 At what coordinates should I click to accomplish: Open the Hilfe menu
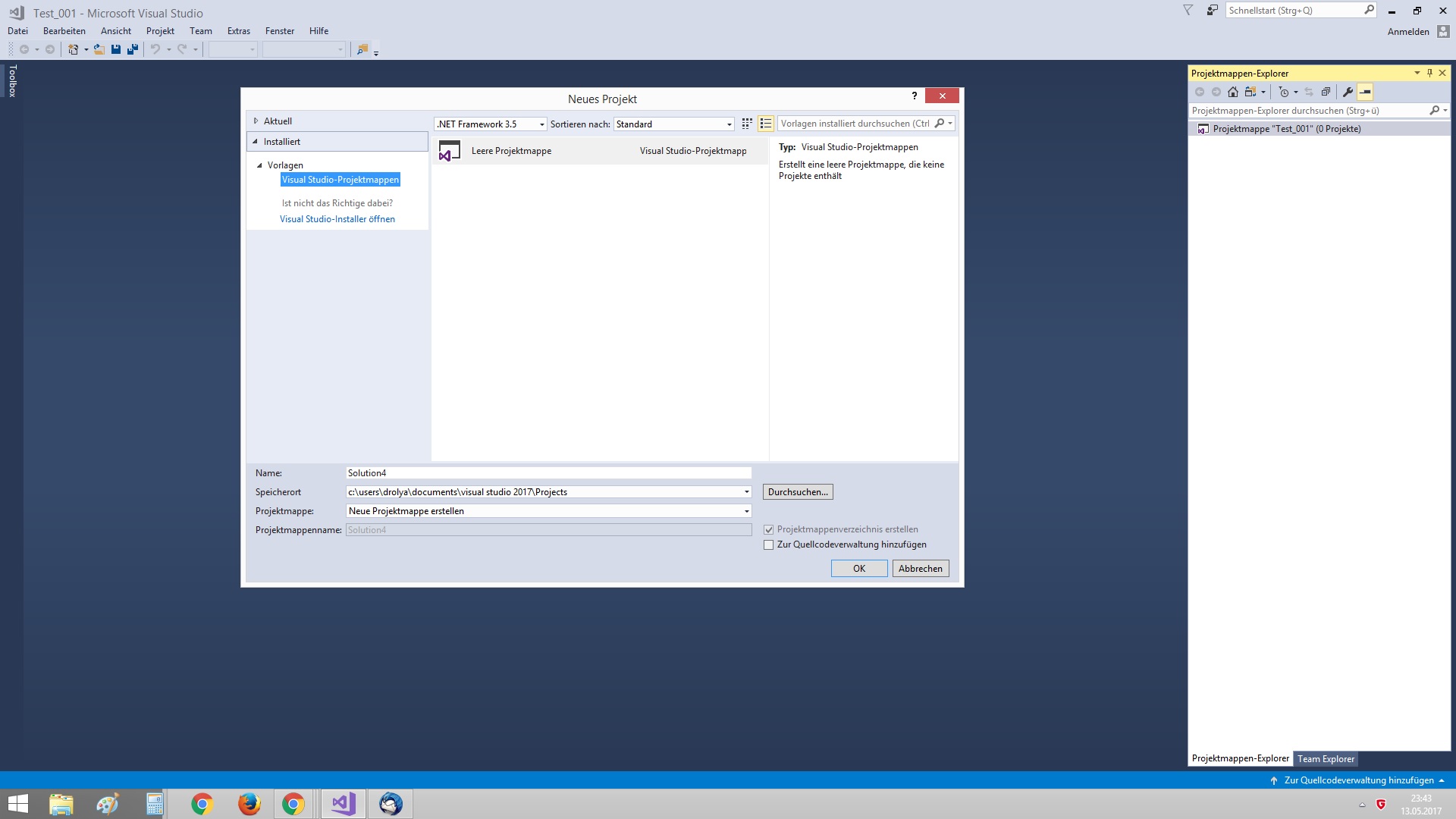point(319,31)
